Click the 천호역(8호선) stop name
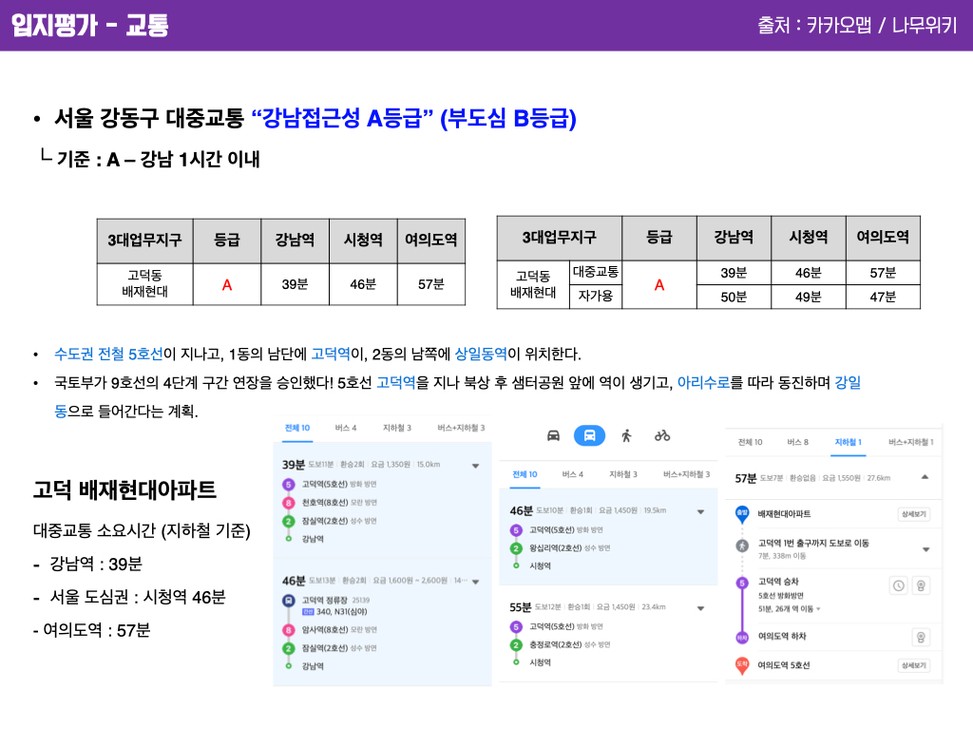The height and width of the screenshot is (730, 973). pyautogui.click(x=325, y=502)
